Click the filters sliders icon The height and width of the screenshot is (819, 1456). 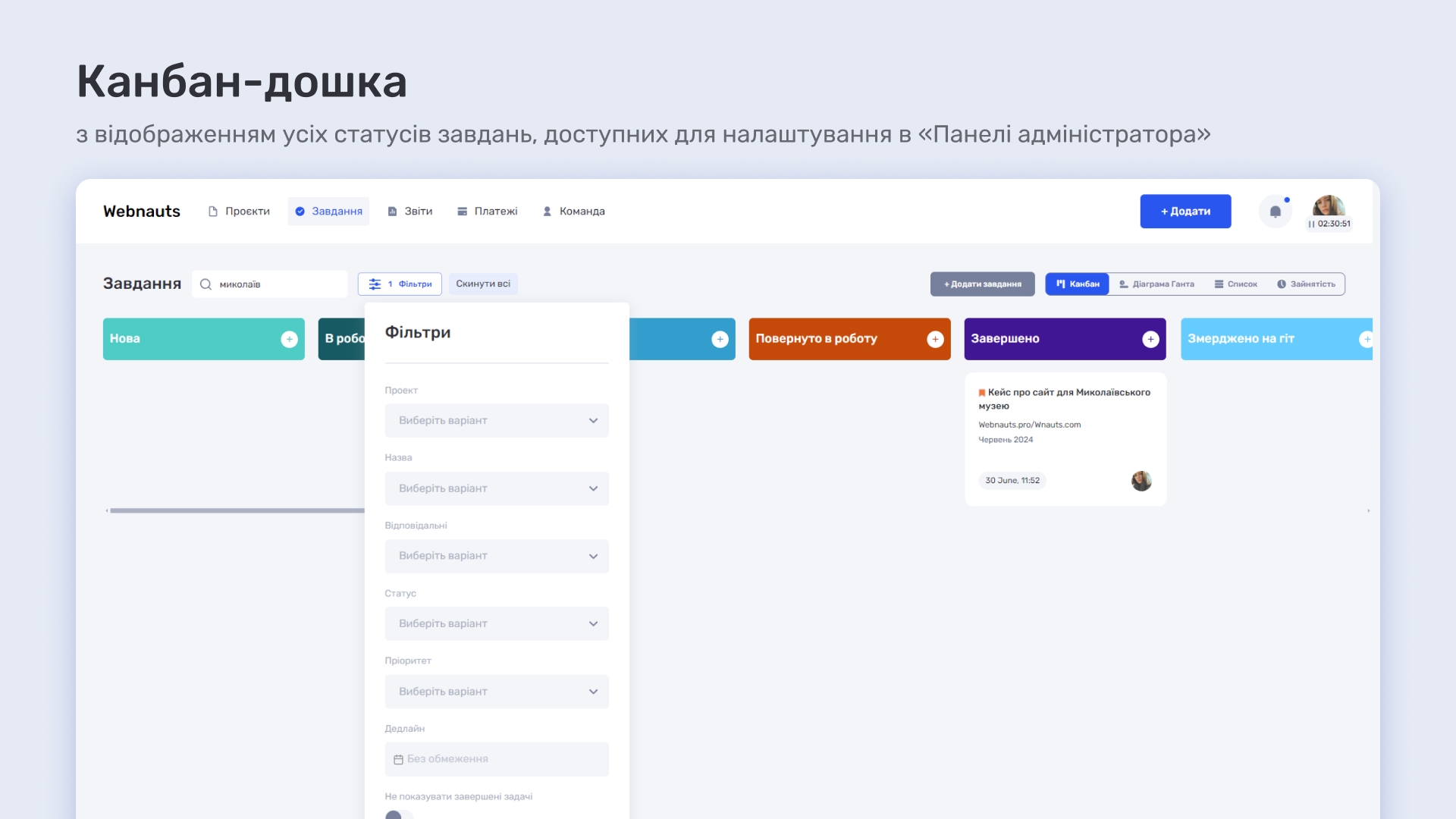click(375, 283)
